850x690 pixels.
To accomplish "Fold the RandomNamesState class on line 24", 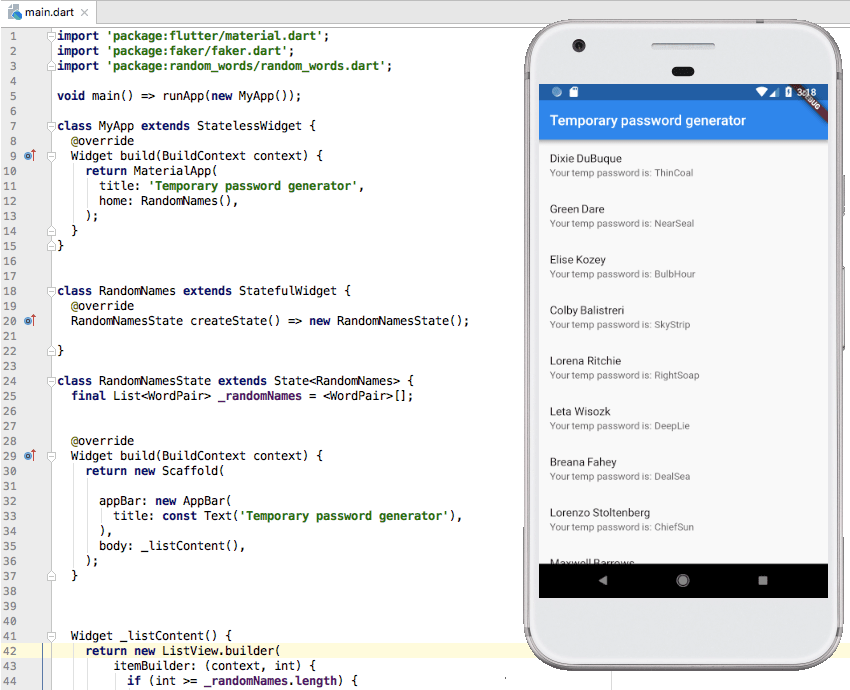I will point(51,381).
